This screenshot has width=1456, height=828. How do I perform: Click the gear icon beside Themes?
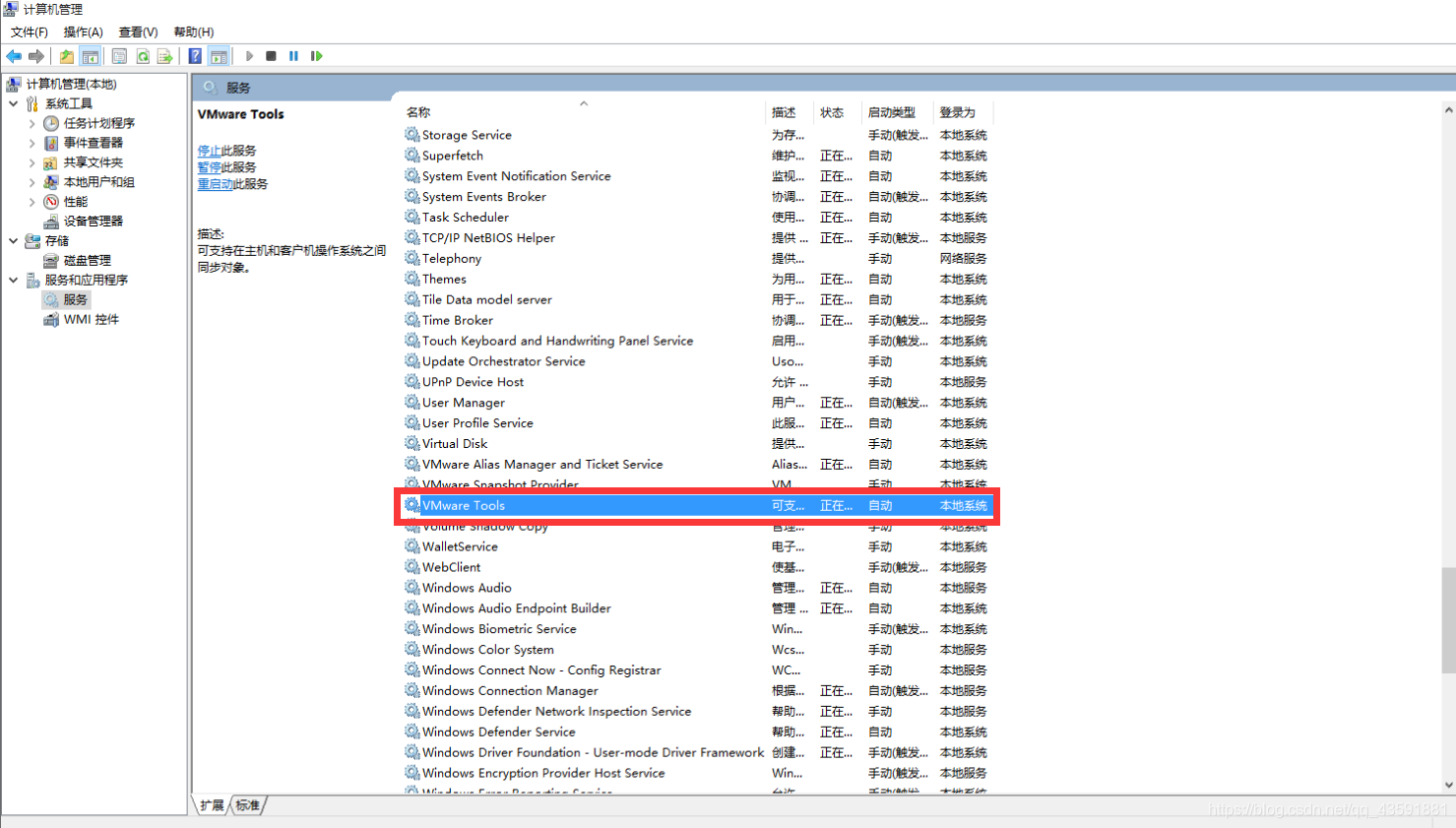tap(412, 279)
